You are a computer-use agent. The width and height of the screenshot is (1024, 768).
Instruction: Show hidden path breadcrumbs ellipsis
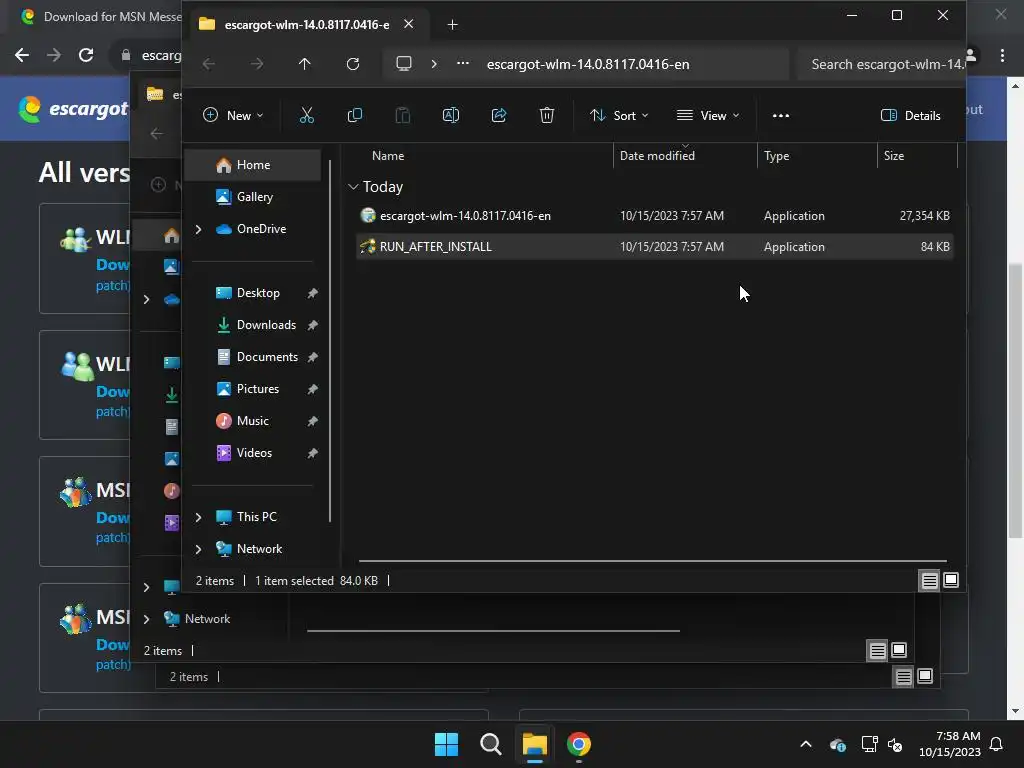coord(462,64)
